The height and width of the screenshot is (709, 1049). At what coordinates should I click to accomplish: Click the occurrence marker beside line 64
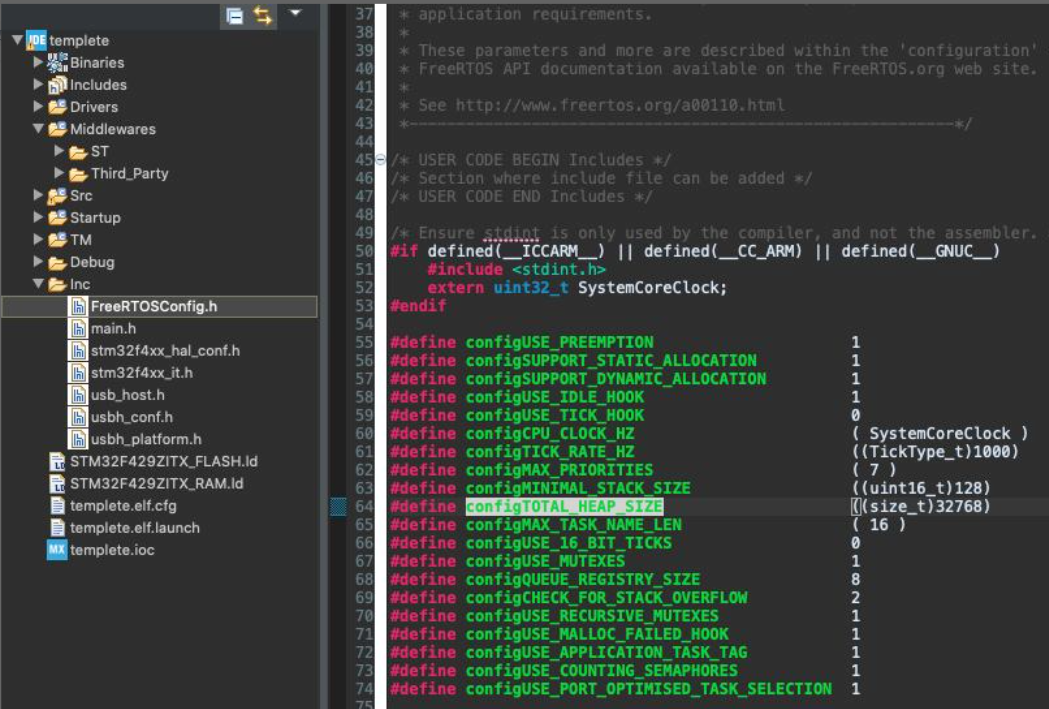coord(338,507)
